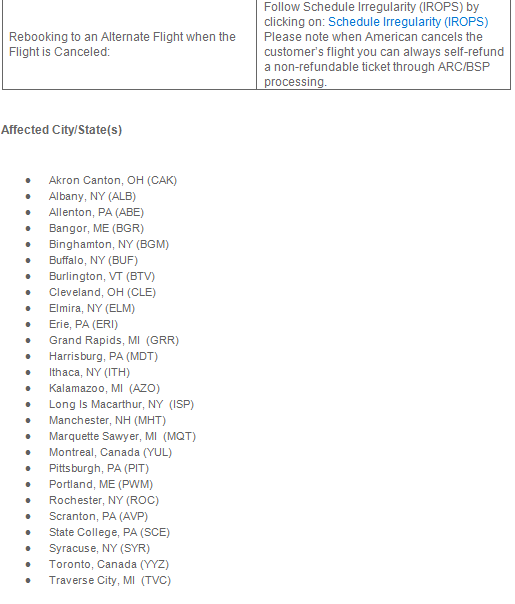Screen dimensions: 515x604
Task: Click Kalamazoo, MI (AZO) entry
Action: coord(104,388)
